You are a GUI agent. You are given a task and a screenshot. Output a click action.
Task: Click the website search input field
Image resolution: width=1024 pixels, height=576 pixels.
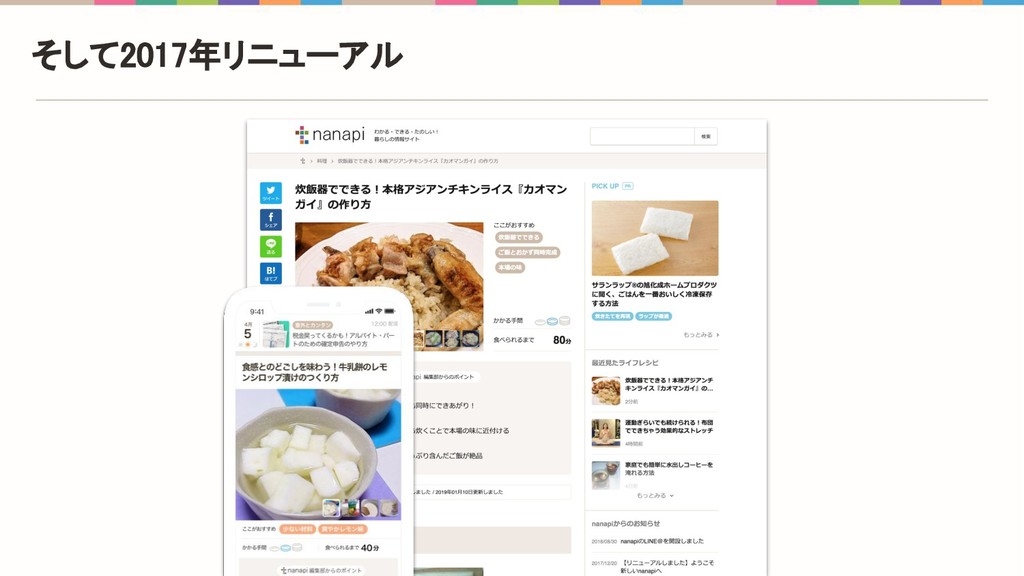coord(642,136)
